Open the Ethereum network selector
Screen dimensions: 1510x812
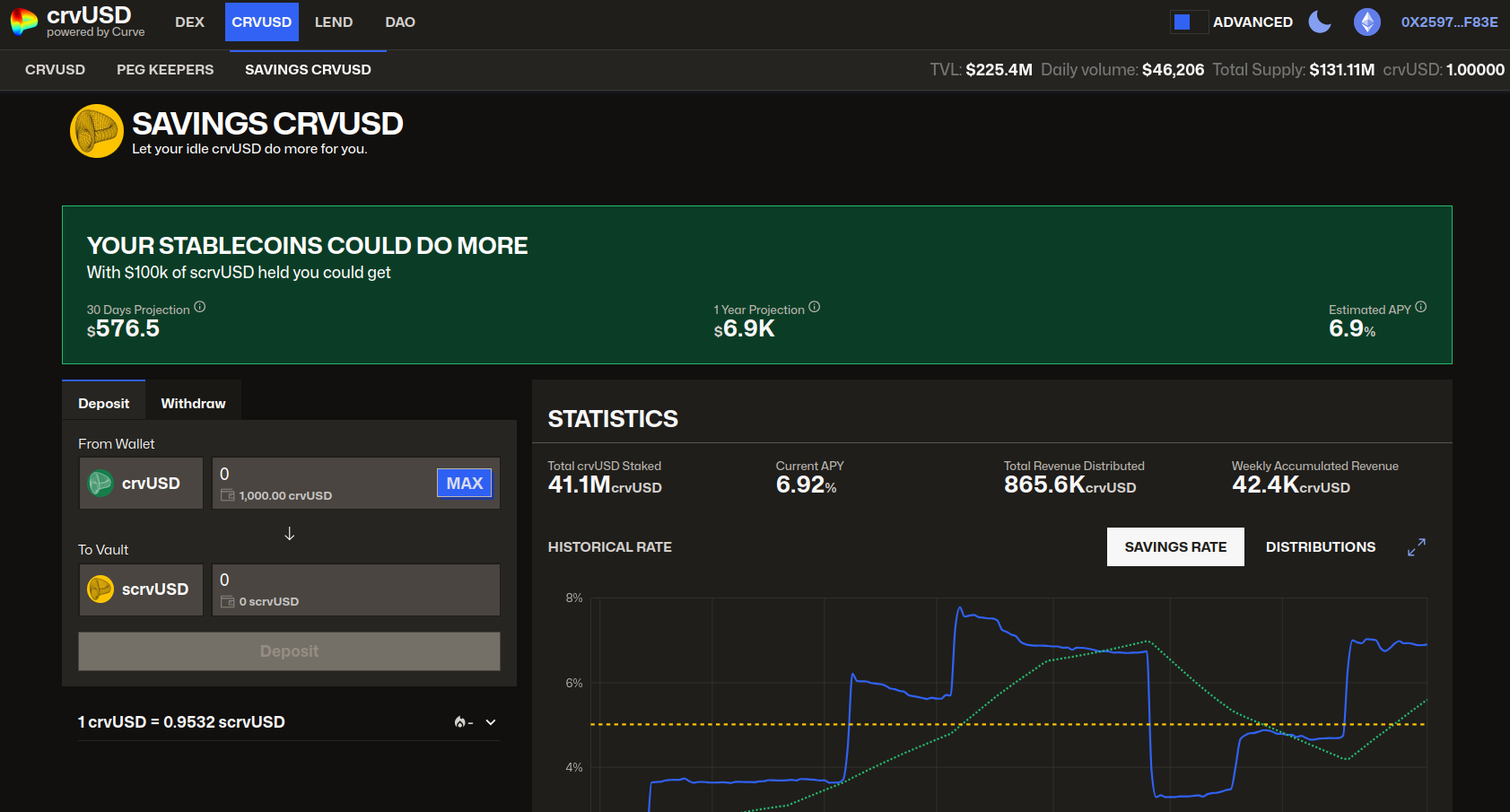point(1366,22)
